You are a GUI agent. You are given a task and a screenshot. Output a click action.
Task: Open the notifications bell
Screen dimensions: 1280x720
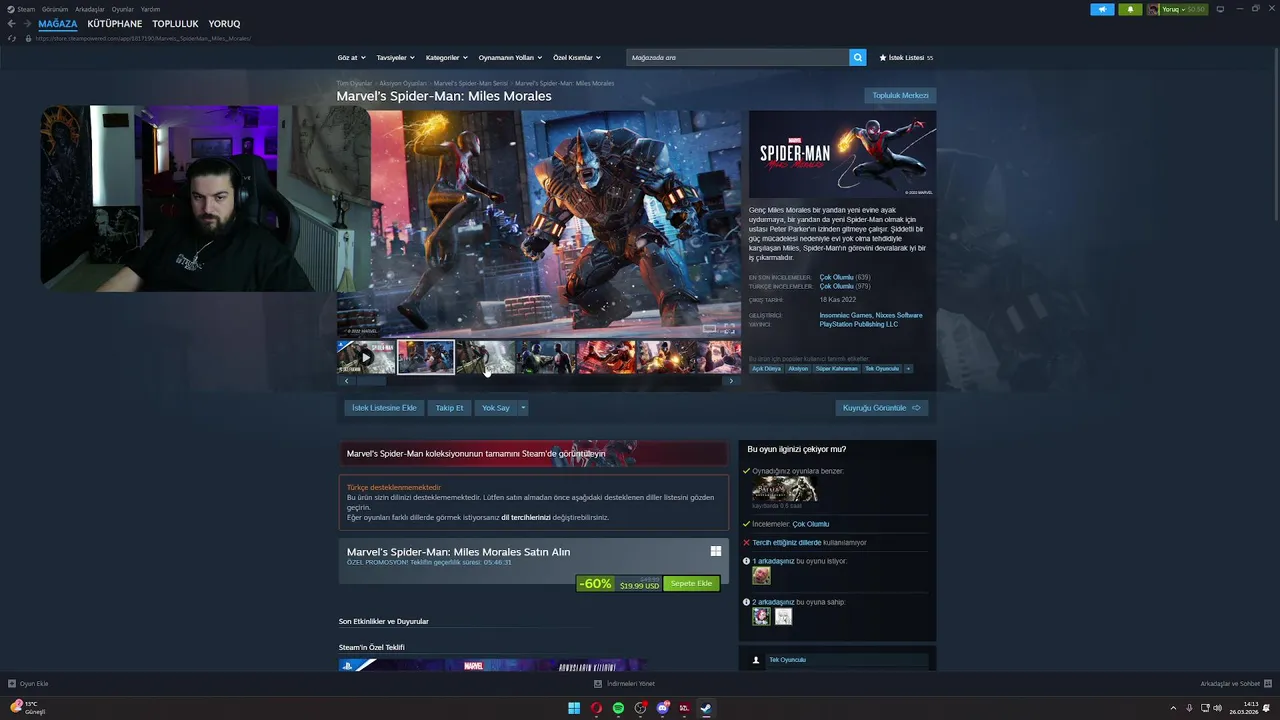click(x=1130, y=9)
